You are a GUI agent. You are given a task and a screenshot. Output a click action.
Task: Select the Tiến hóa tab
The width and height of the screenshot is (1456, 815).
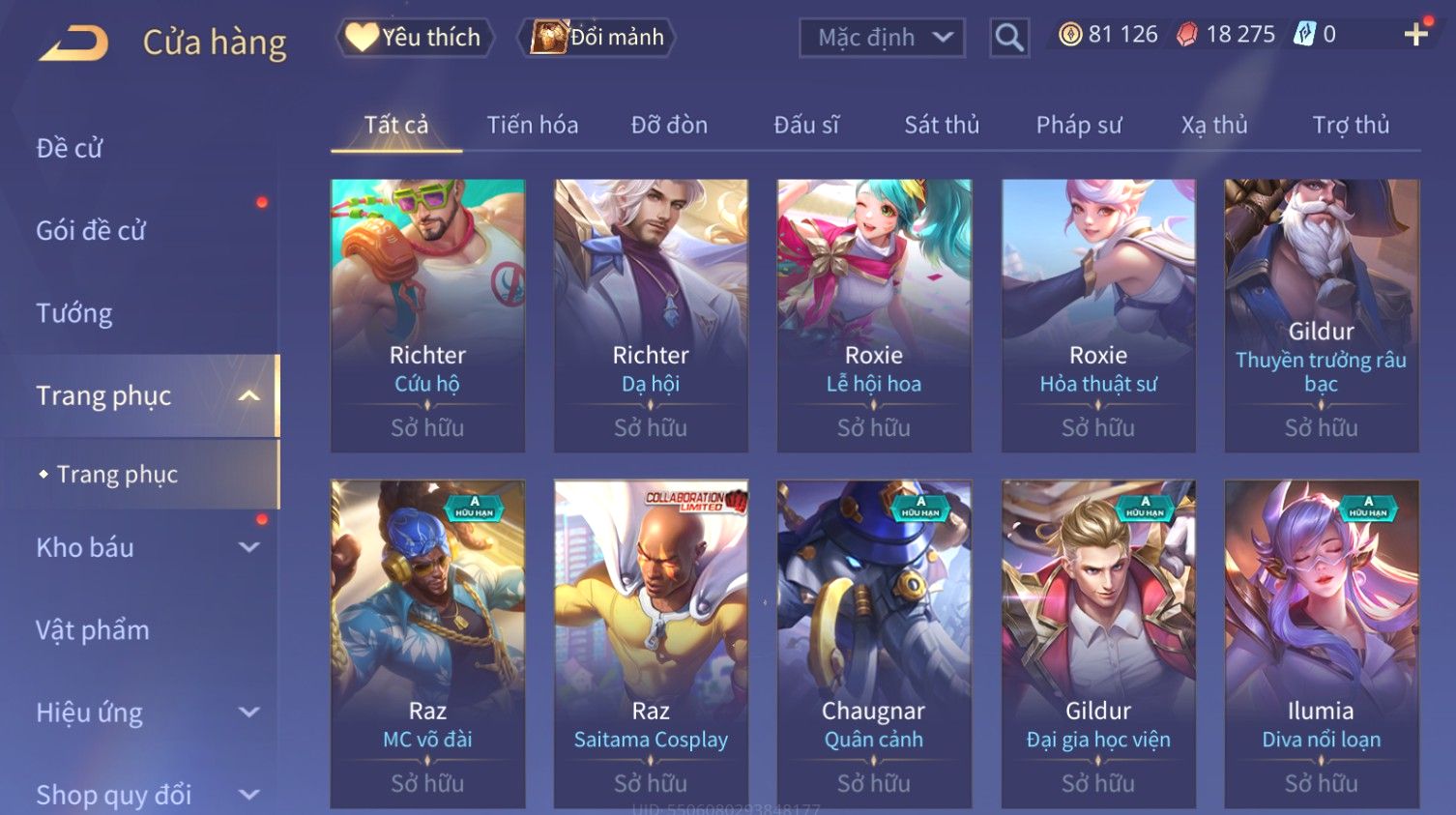pyautogui.click(x=533, y=125)
